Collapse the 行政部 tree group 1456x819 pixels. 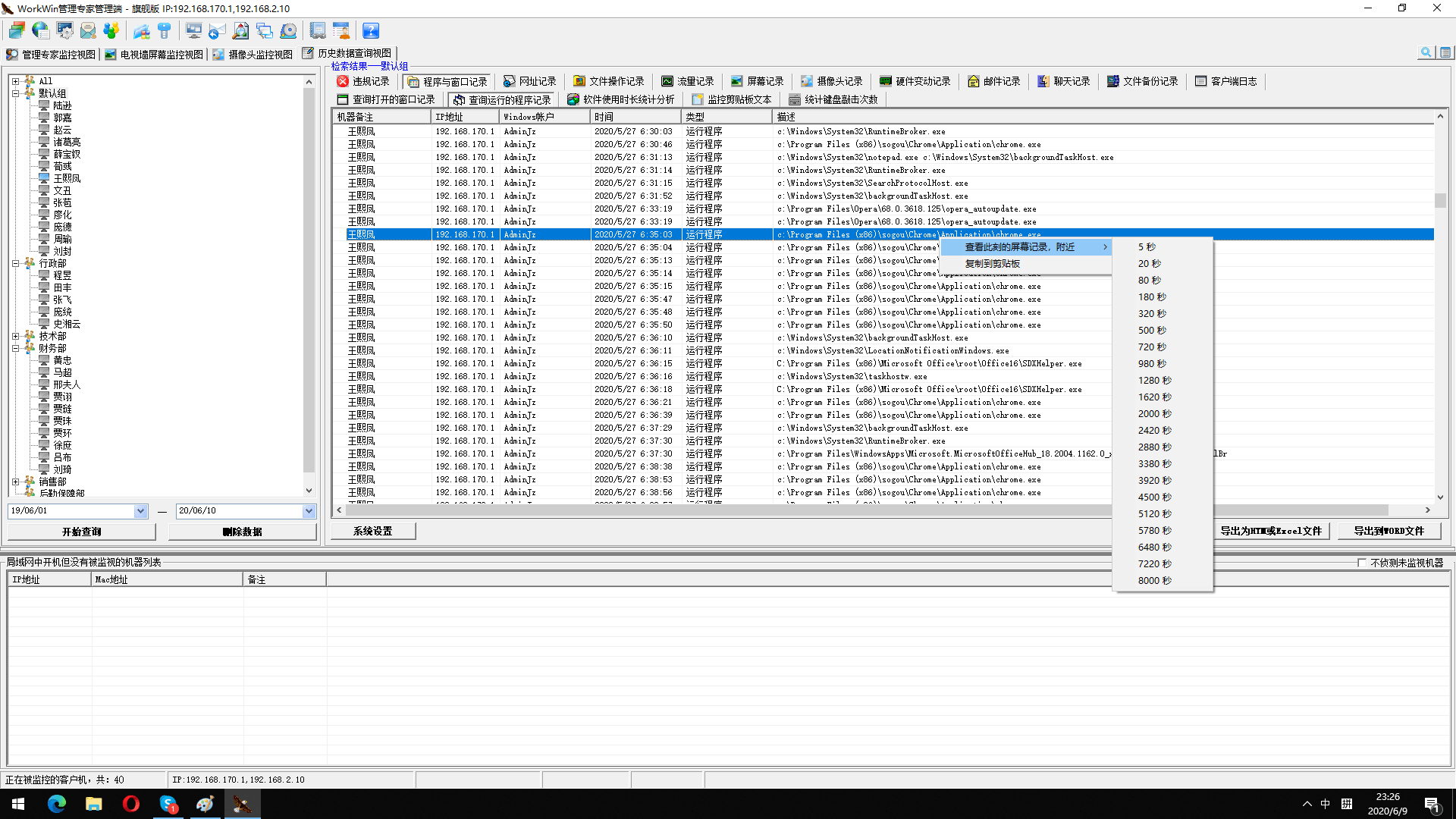[x=15, y=263]
